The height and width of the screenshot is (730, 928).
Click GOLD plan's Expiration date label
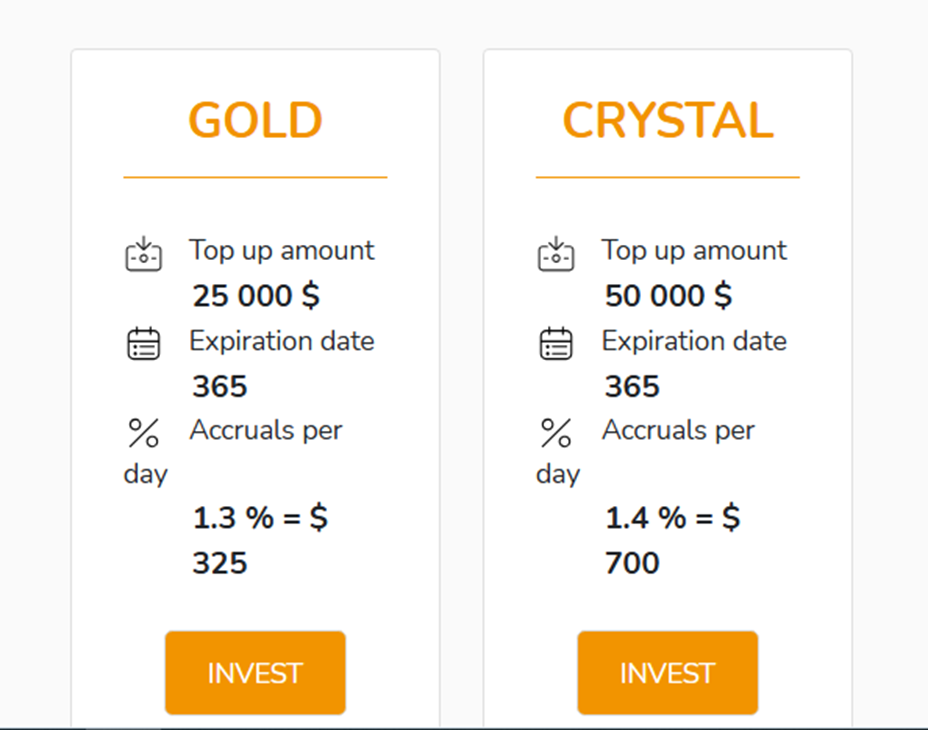click(282, 341)
